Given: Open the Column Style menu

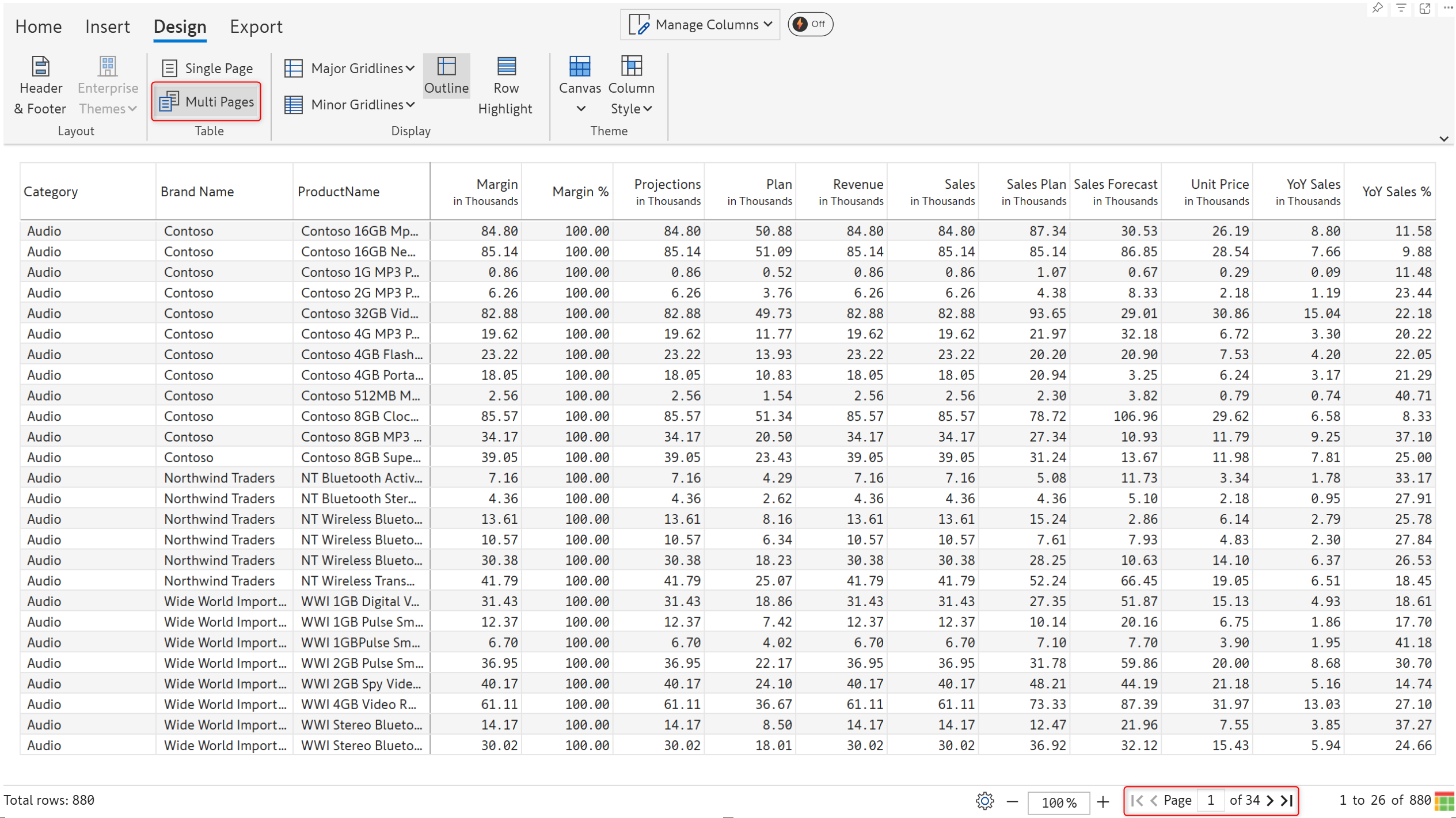Looking at the screenshot, I should [631, 85].
